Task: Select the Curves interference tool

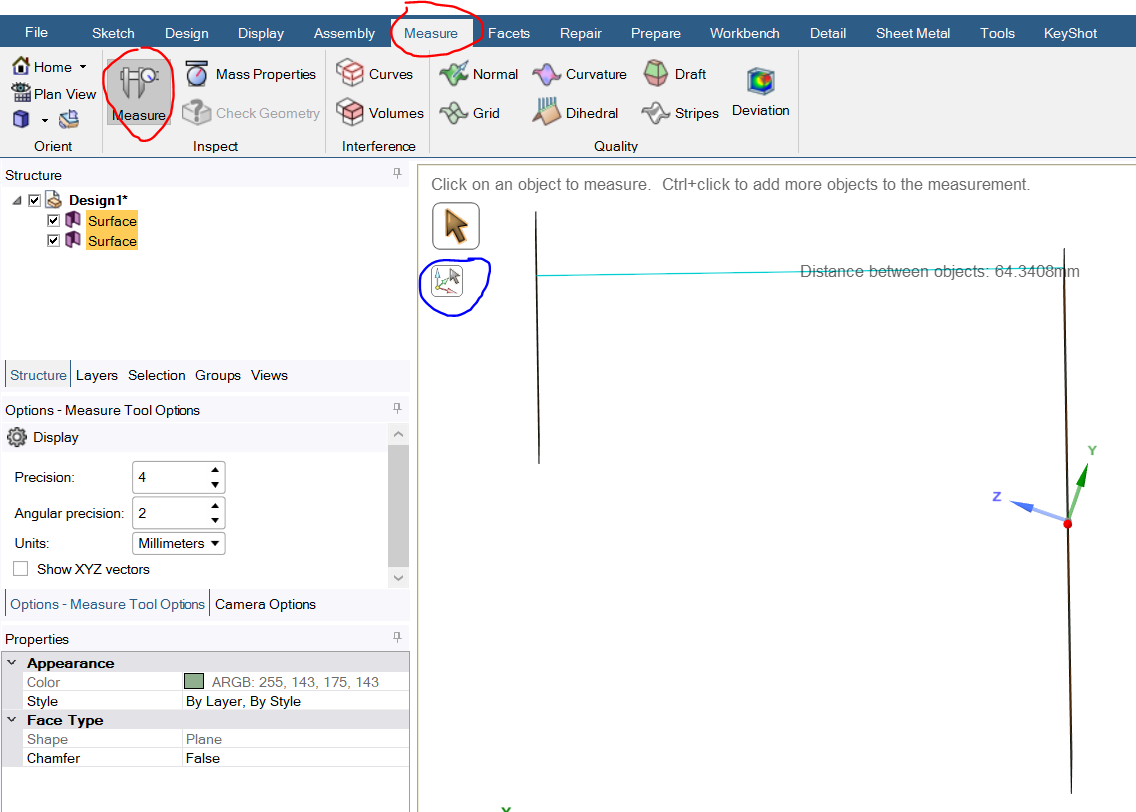Action: 375,74
